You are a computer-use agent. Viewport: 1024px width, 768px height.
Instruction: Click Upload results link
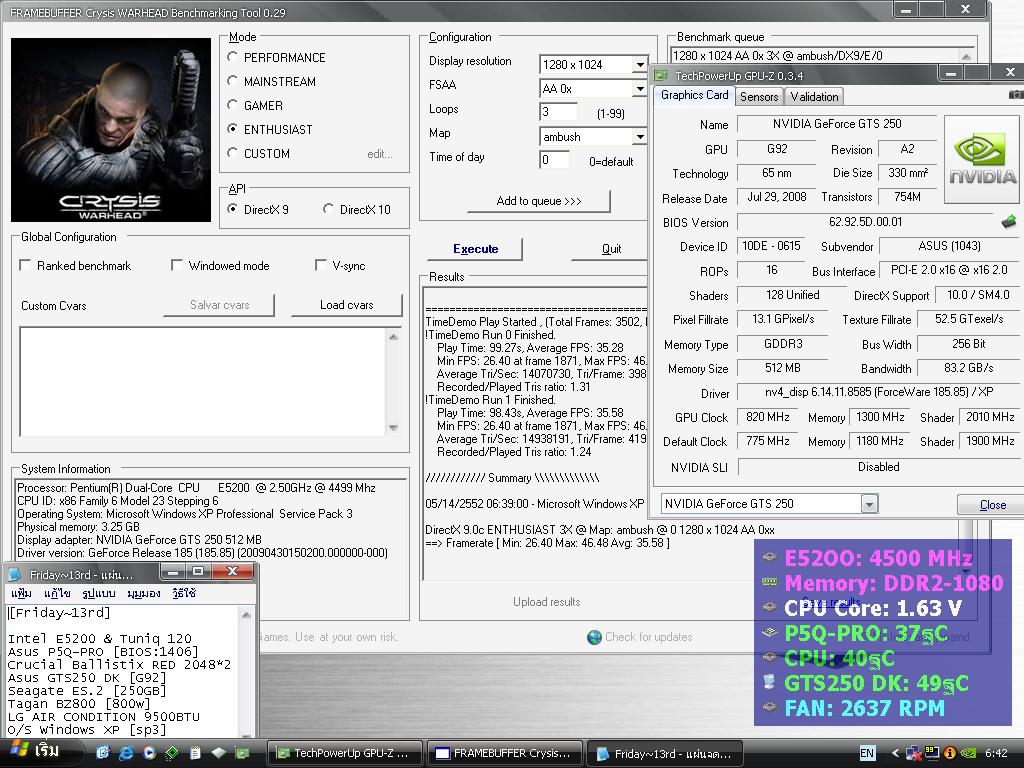coord(546,601)
